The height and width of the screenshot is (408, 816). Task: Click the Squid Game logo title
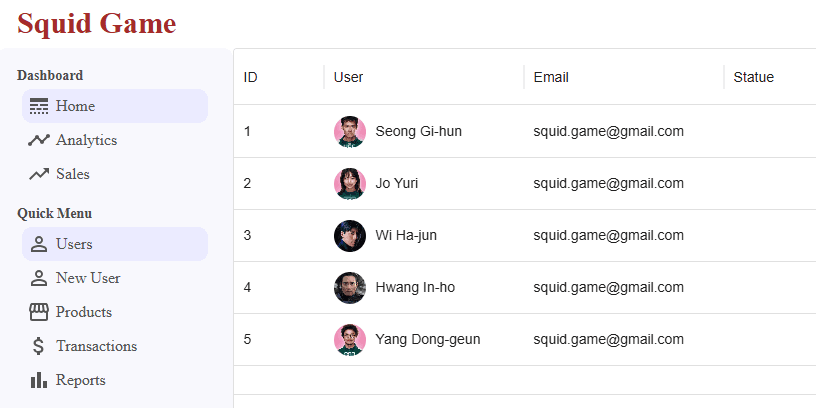(97, 24)
